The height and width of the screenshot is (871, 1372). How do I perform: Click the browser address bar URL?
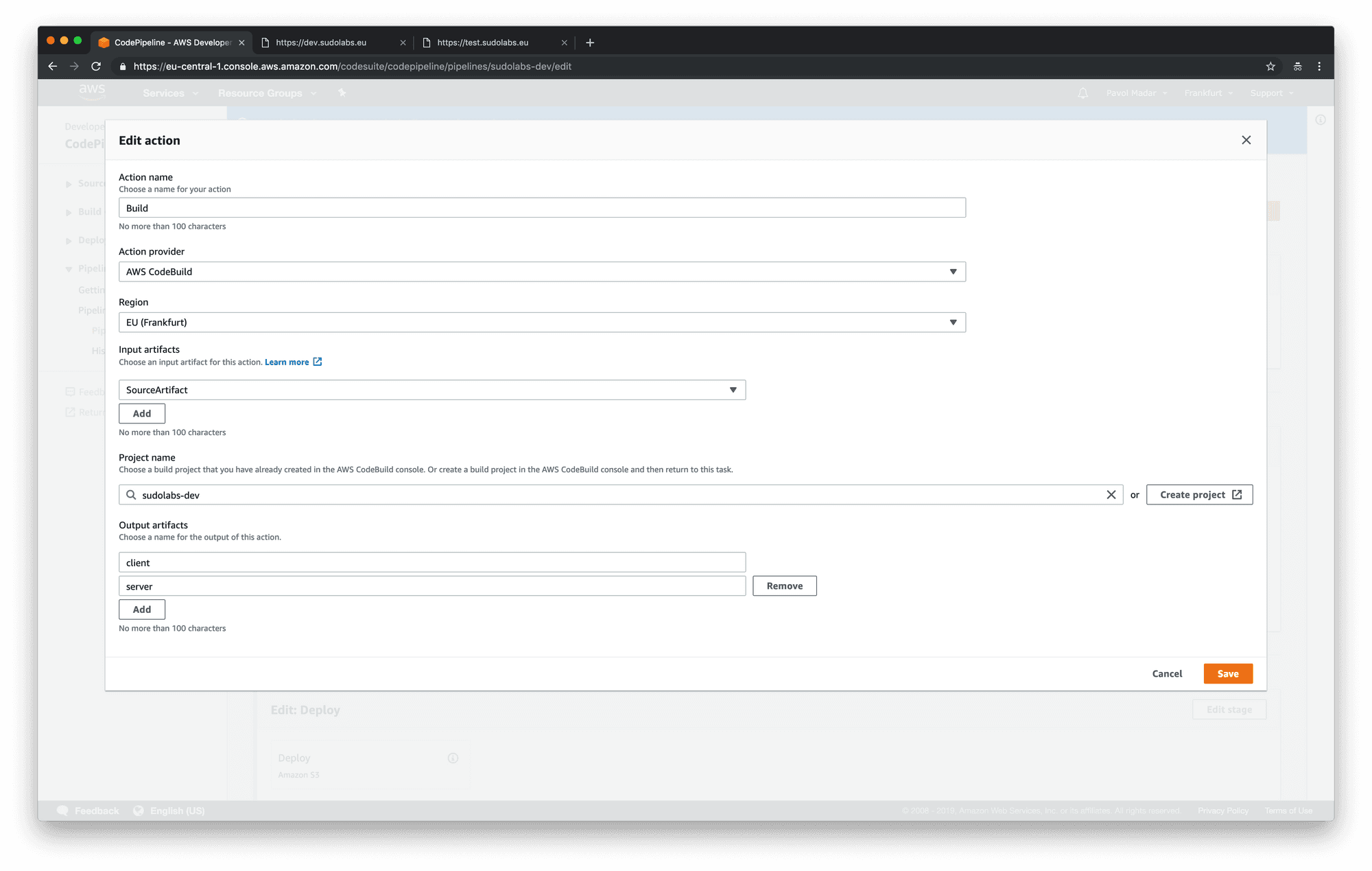pyautogui.click(x=353, y=67)
